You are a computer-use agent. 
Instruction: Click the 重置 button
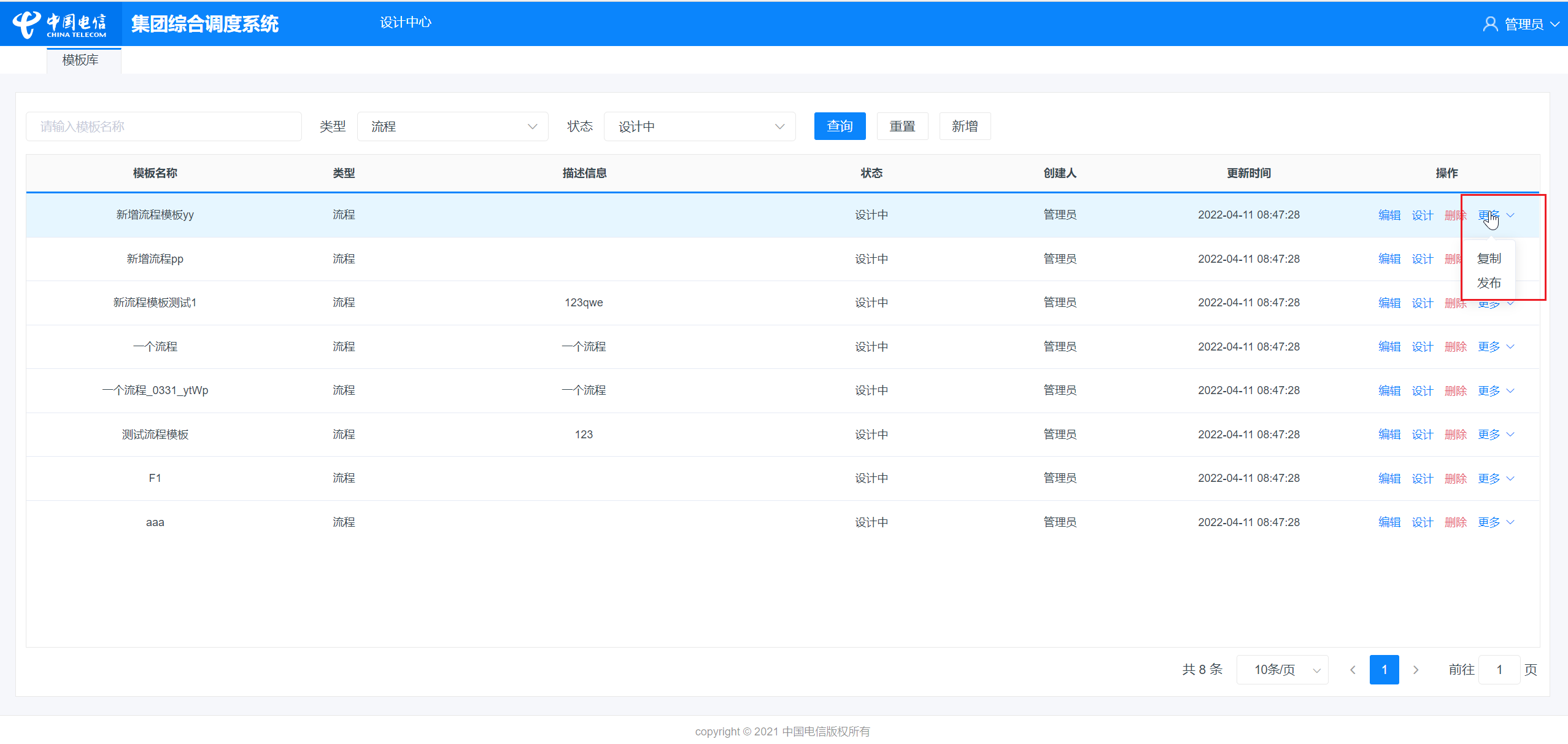(903, 126)
